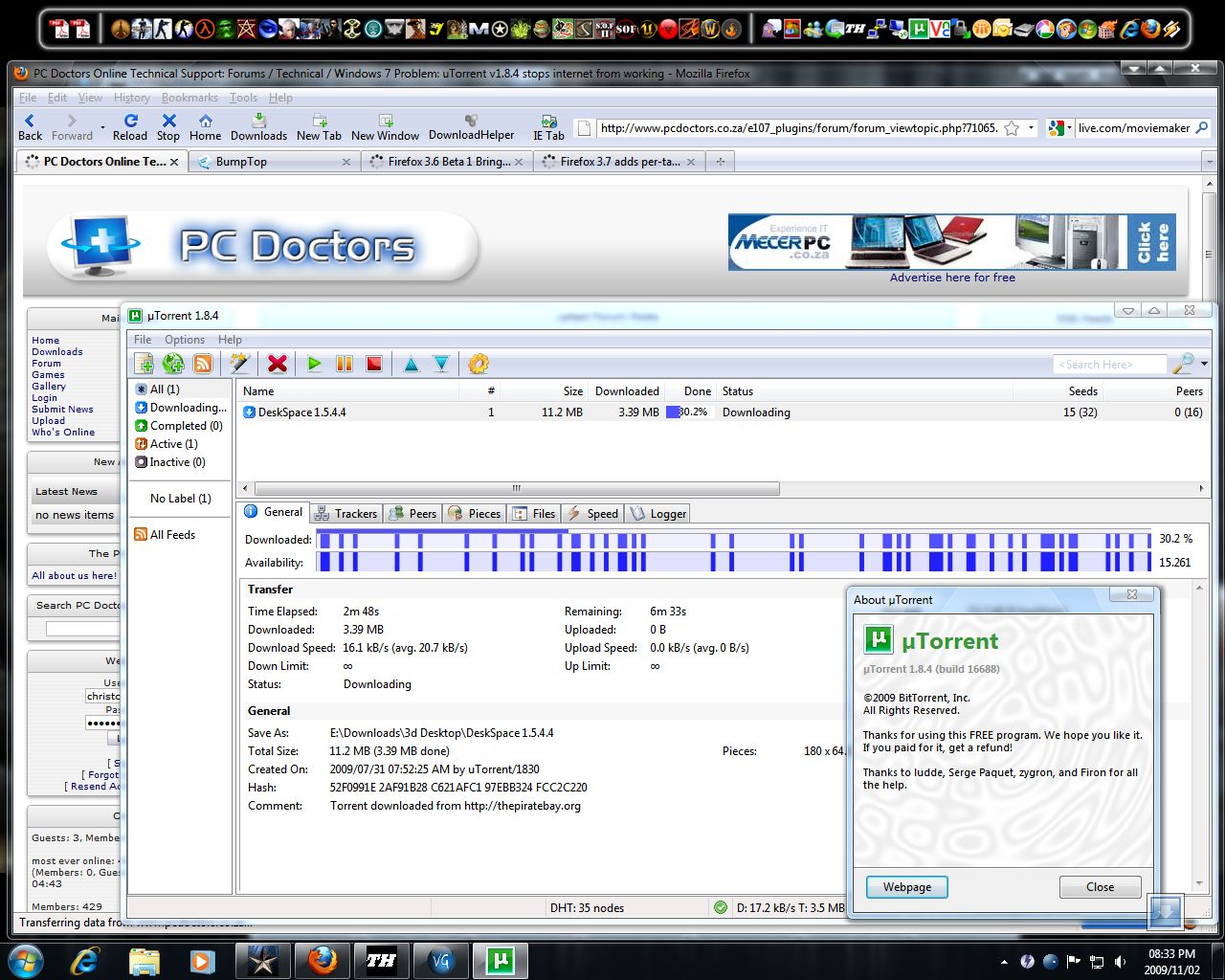Click the Add Torrent from URL icon

(x=173, y=364)
